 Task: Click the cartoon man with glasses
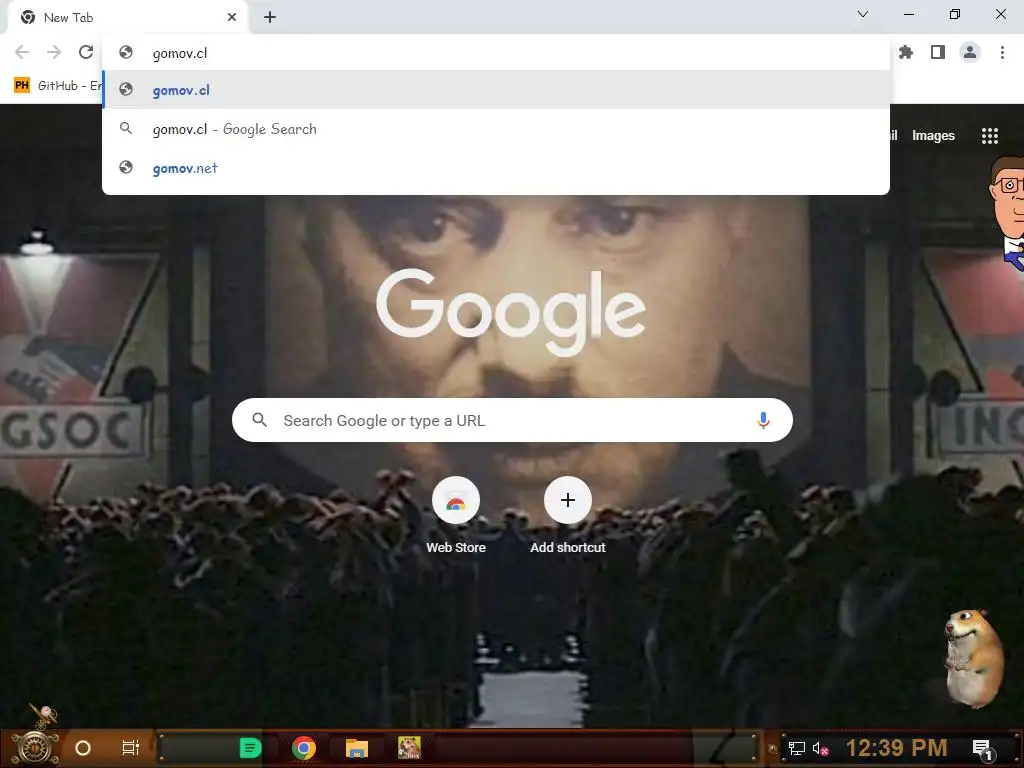coord(1009,212)
